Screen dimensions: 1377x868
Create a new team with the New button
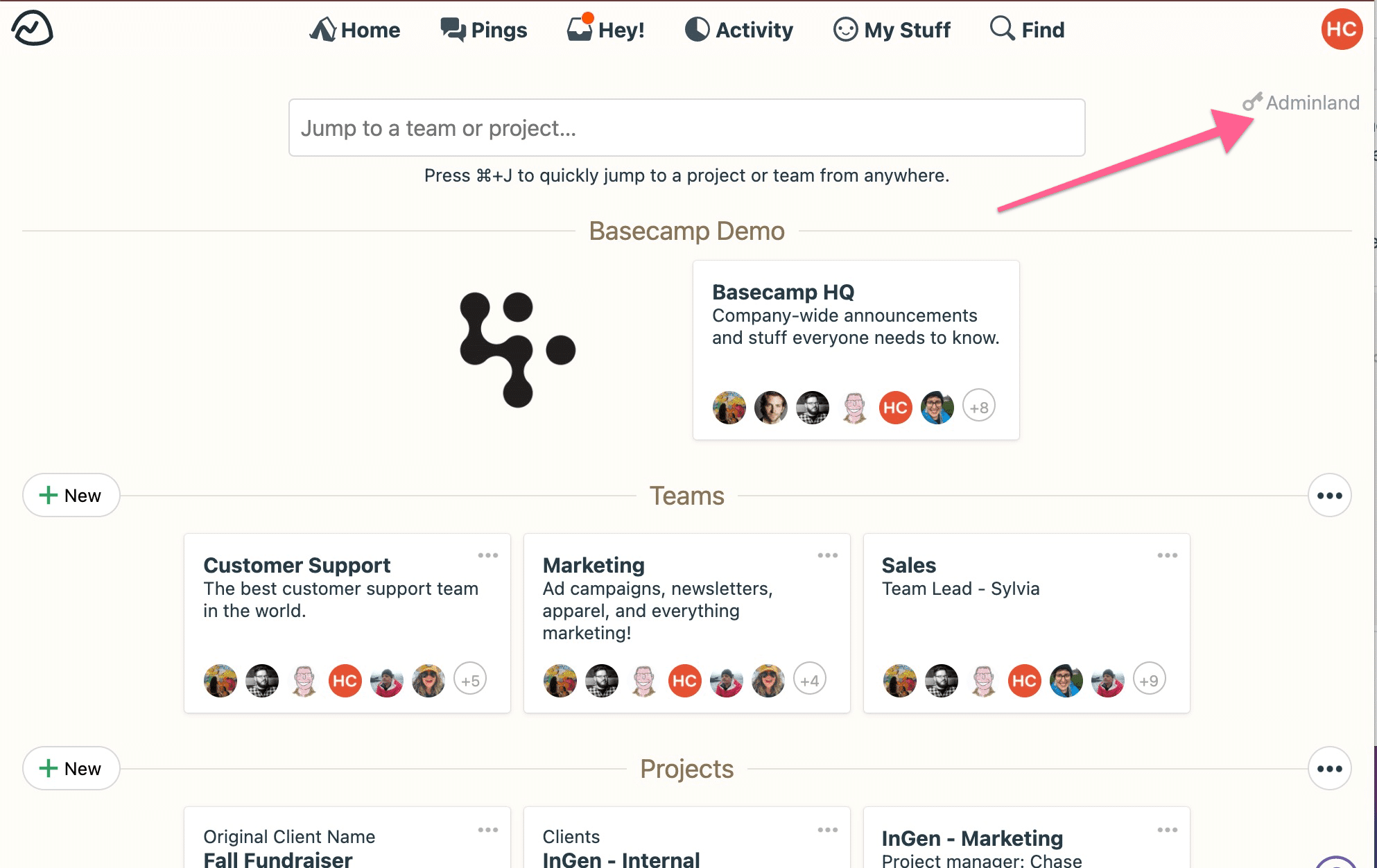[70, 495]
